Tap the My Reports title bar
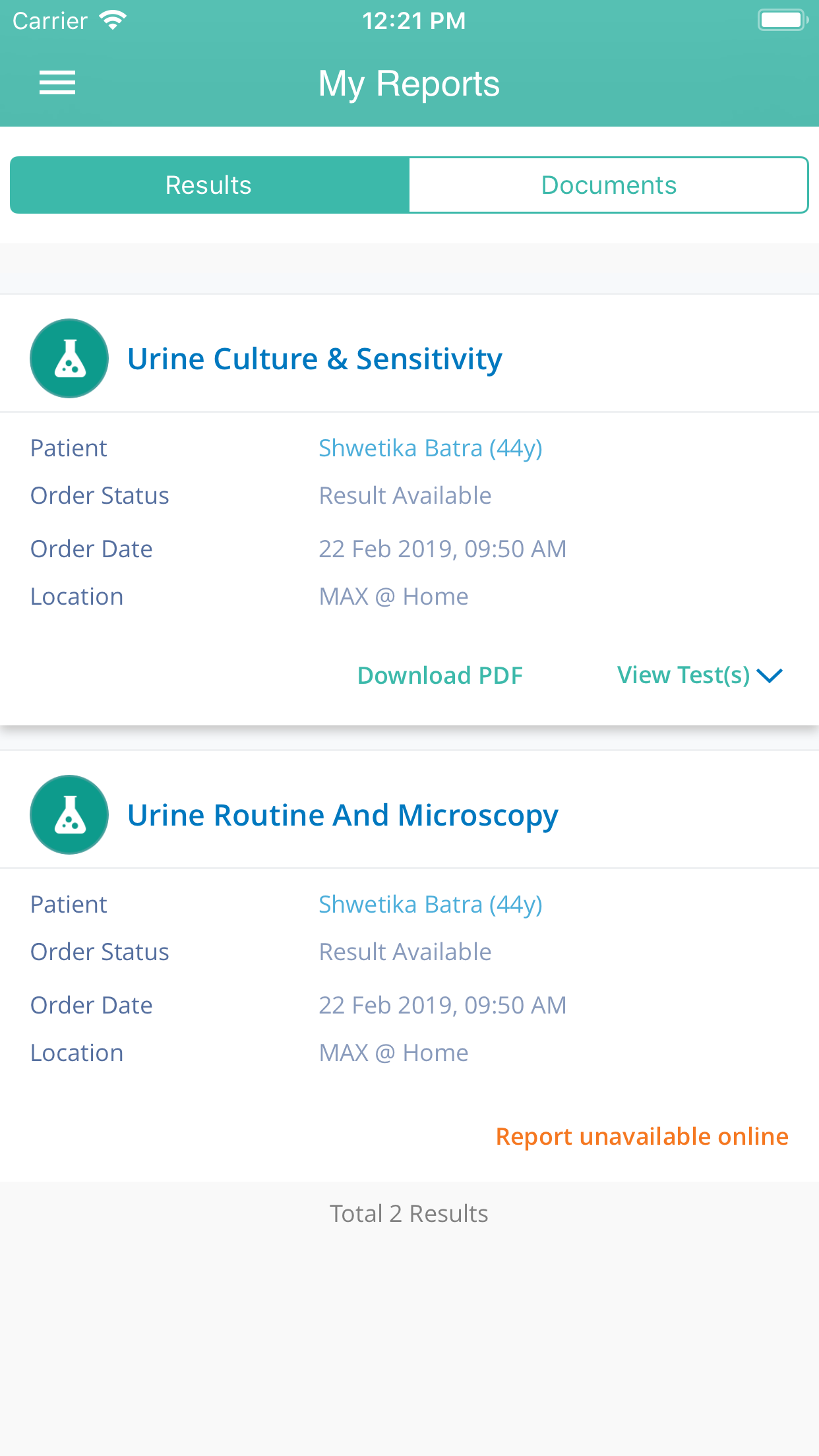This screenshot has height=1456, width=819. [409, 82]
